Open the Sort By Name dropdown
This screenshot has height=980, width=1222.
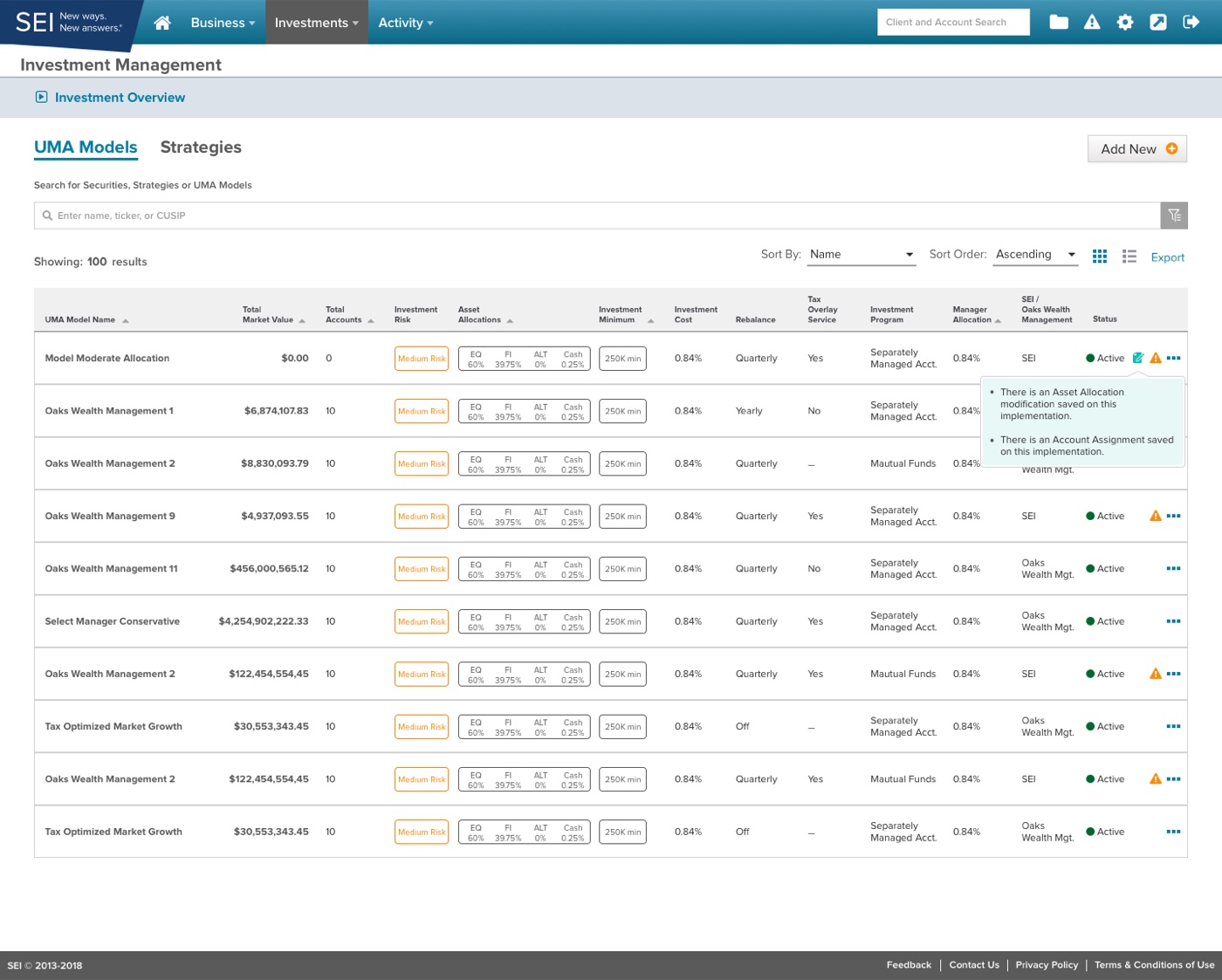pyautogui.click(x=861, y=255)
